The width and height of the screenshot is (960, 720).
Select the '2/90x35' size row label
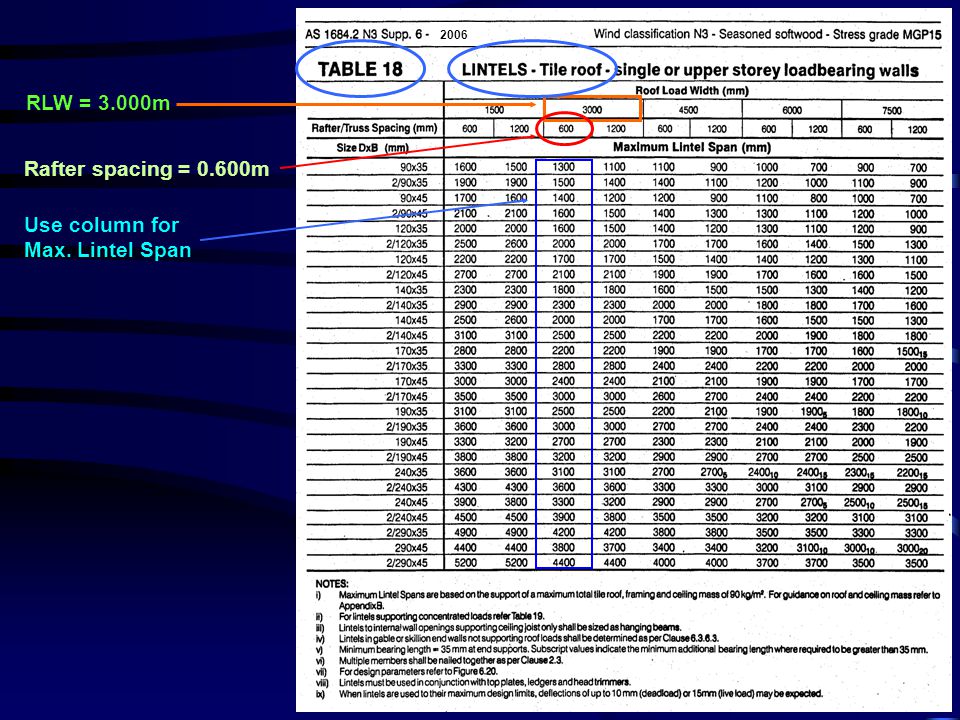pyautogui.click(x=410, y=182)
